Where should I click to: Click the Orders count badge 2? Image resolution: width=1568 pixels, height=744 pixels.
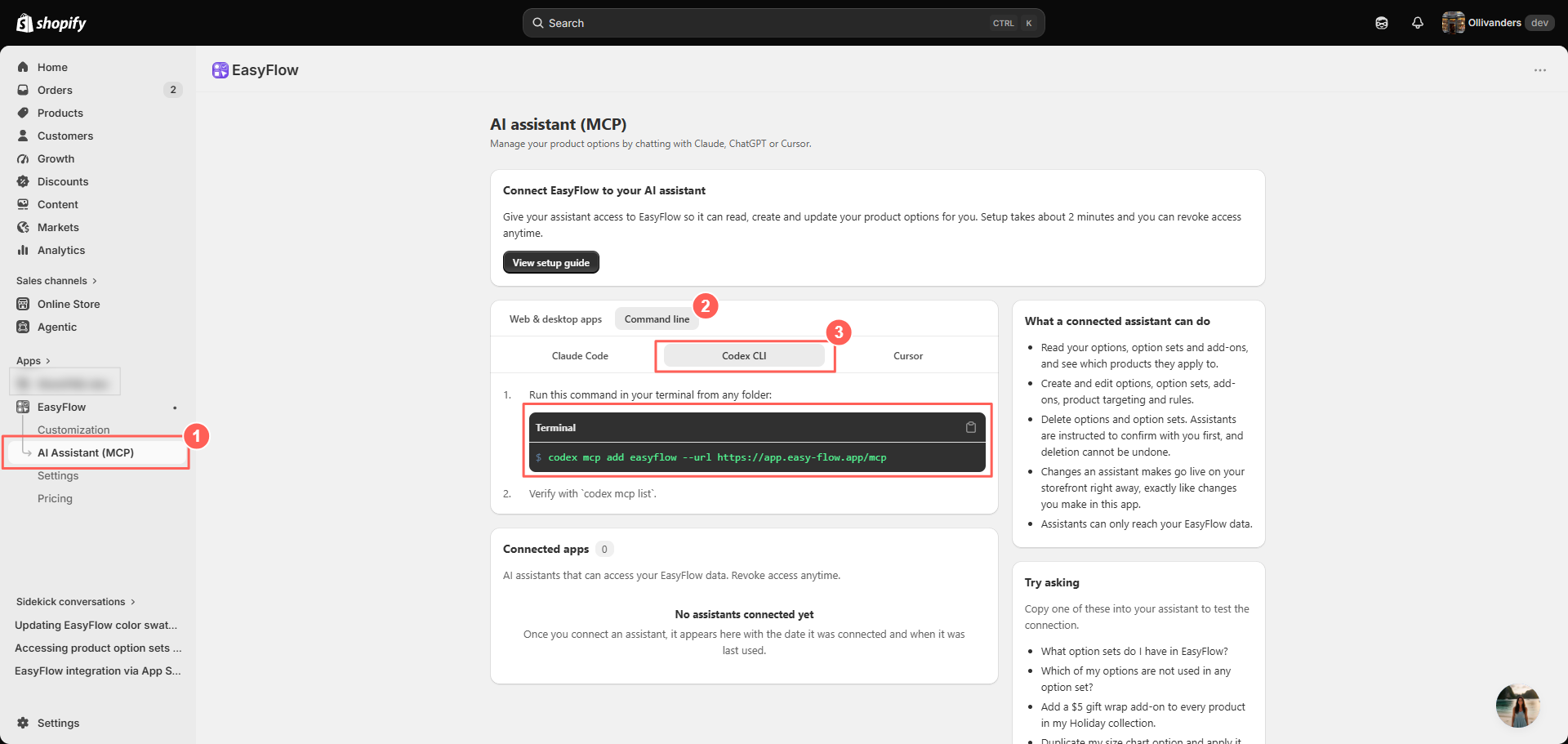(173, 90)
